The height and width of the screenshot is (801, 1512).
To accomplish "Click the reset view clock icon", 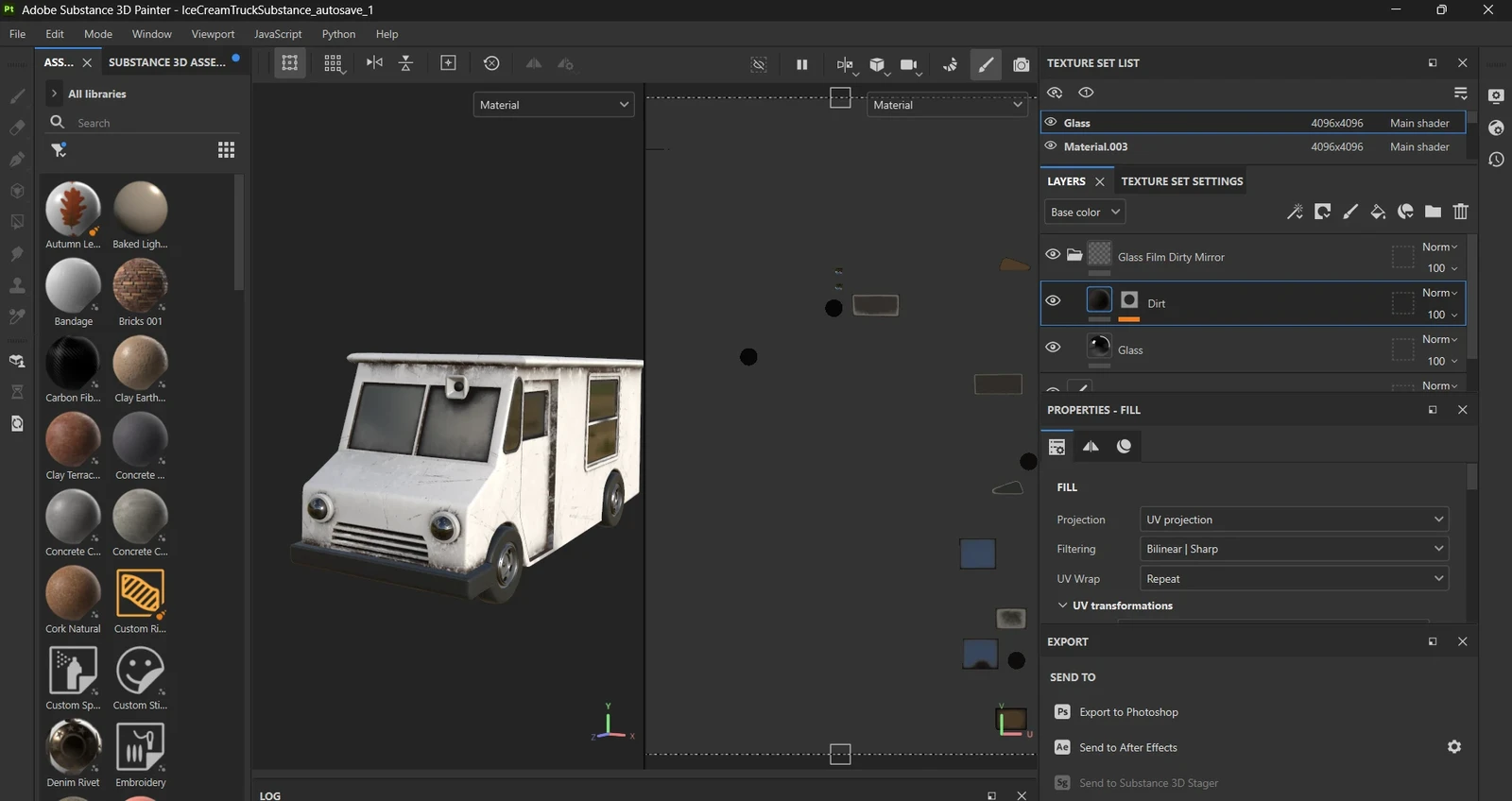I will pos(491,63).
